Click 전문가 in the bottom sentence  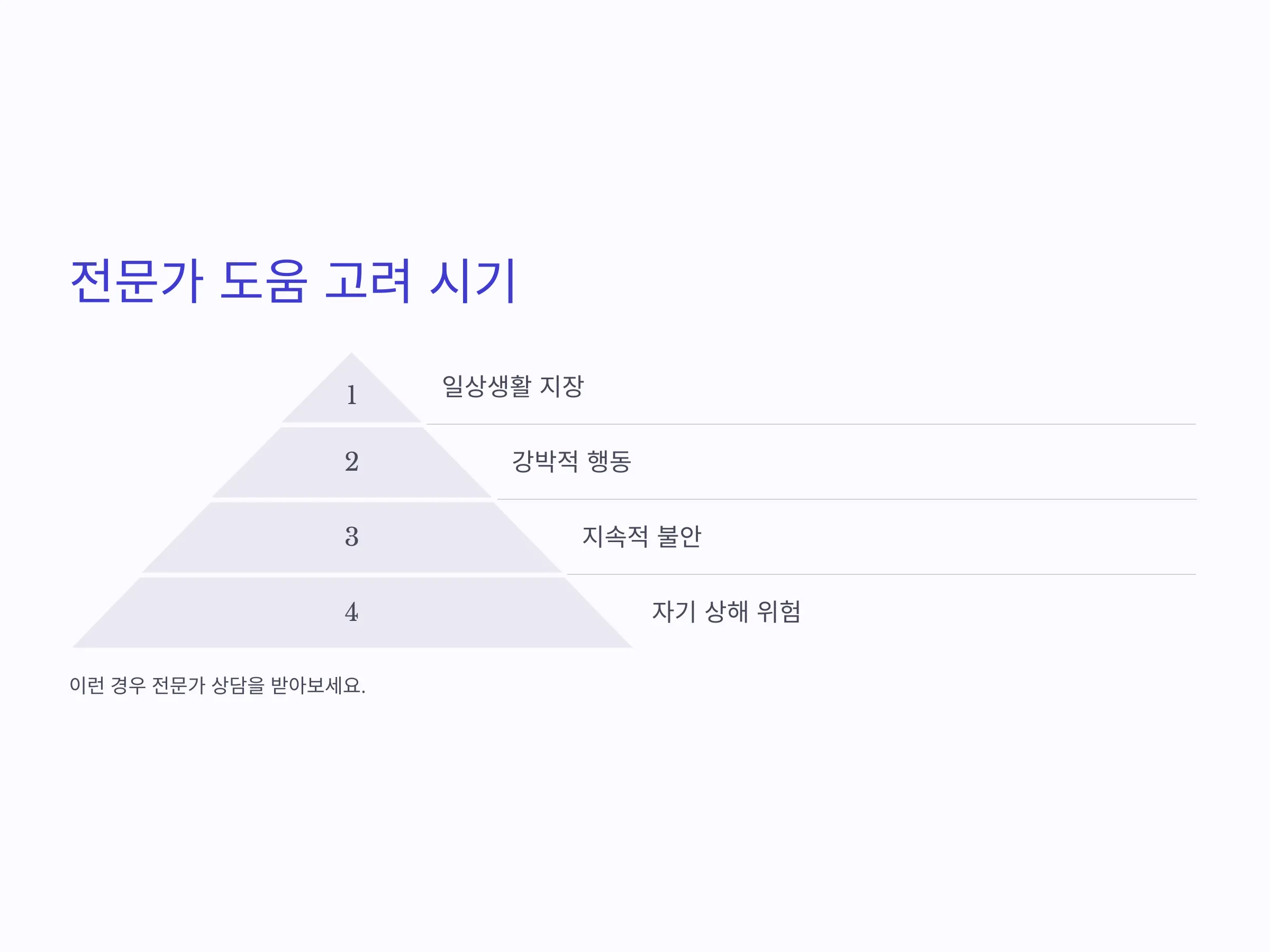178,685
